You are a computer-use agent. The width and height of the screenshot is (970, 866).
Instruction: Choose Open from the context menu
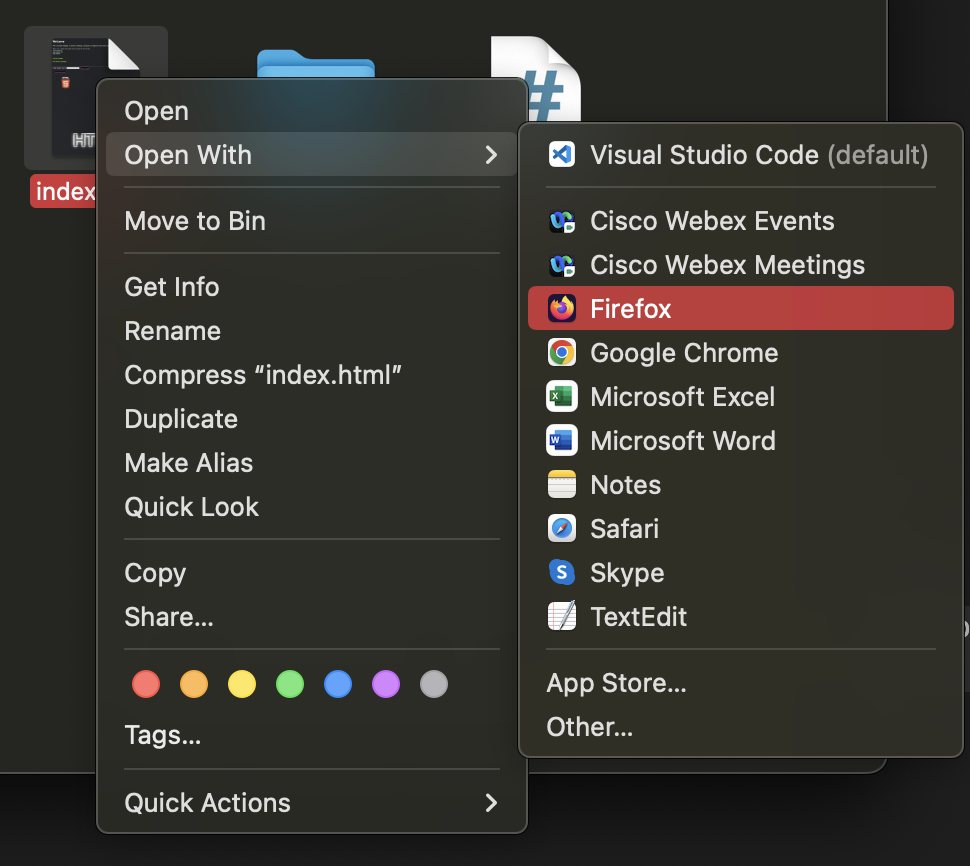point(312,111)
